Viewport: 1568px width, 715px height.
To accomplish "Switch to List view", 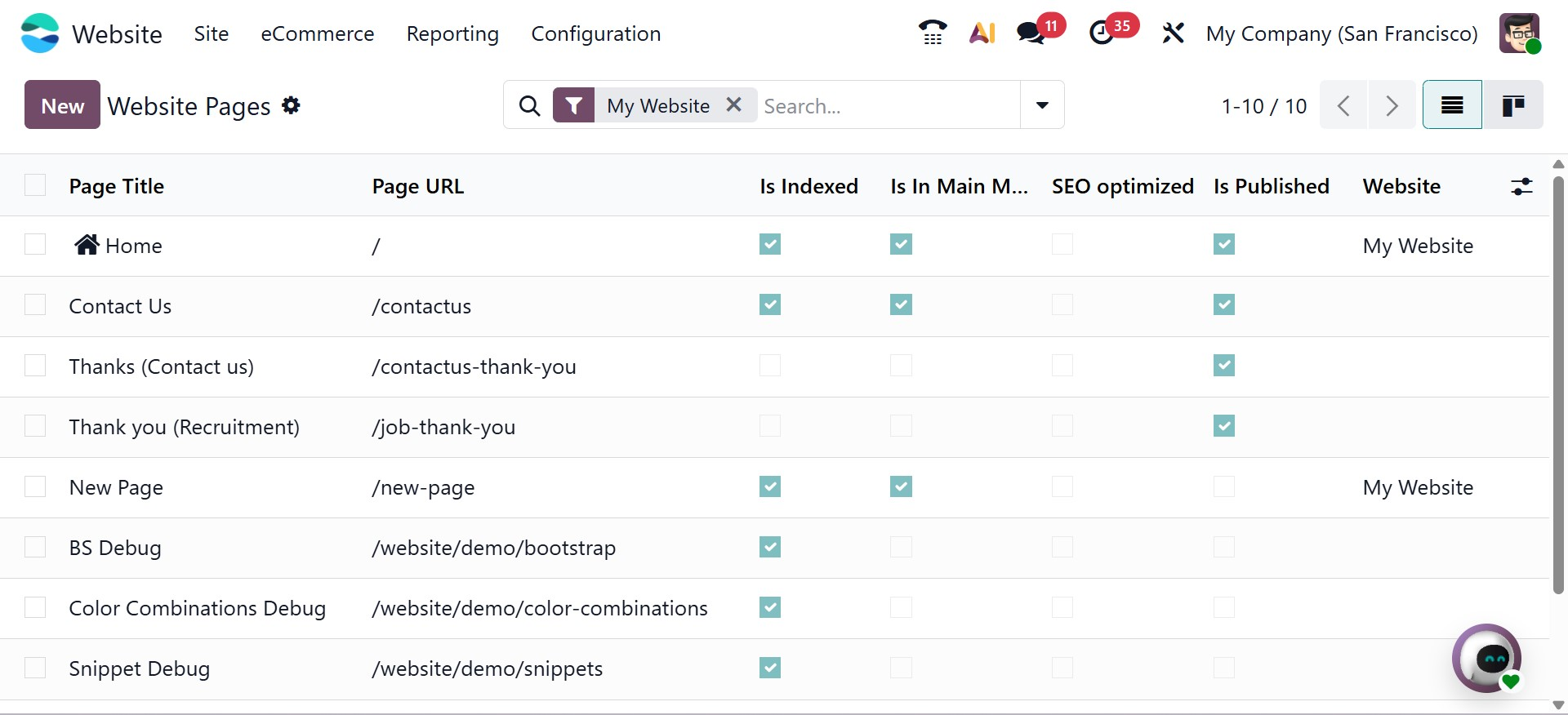I will [x=1451, y=105].
